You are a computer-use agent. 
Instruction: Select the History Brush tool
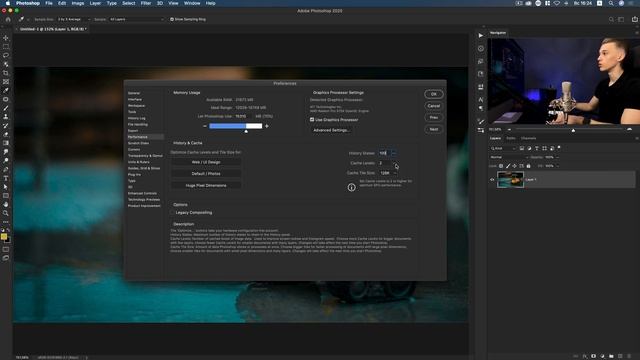tap(6, 126)
